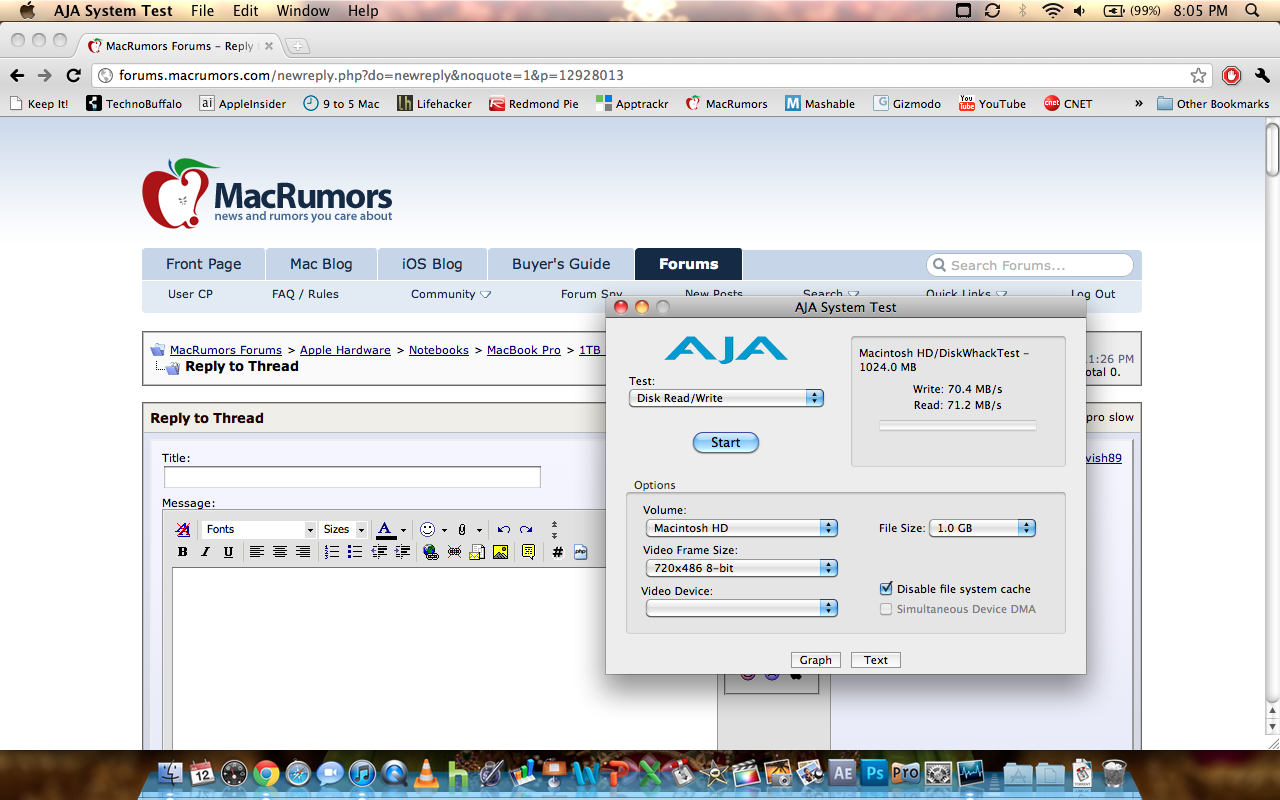Click the Chrome reload button
The image size is (1280, 800).
[73, 75]
